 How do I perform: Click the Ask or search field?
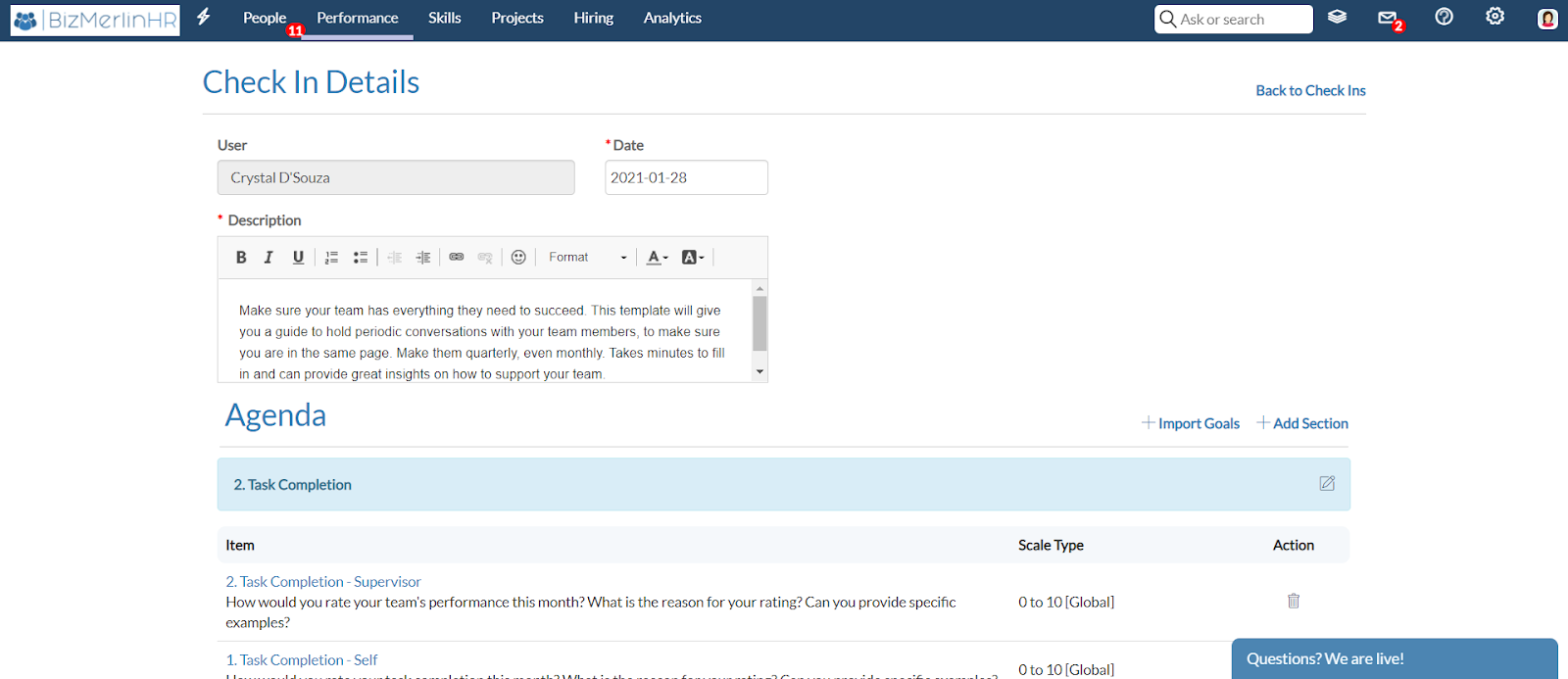(x=1234, y=20)
